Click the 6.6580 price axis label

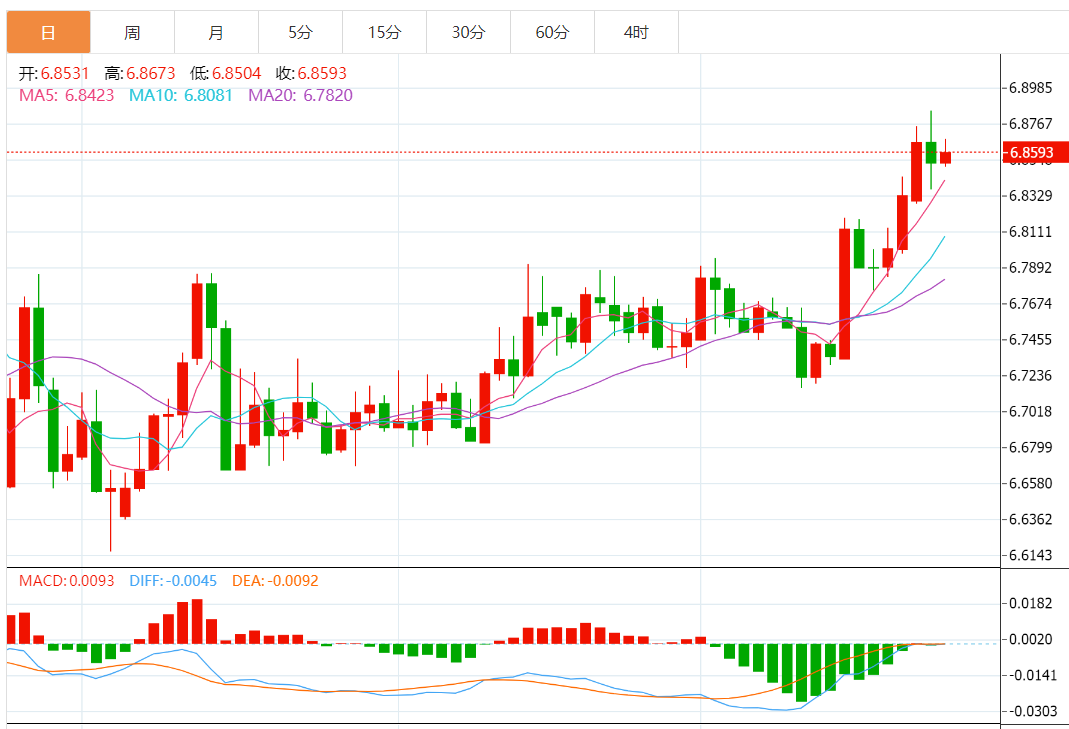tap(1031, 483)
